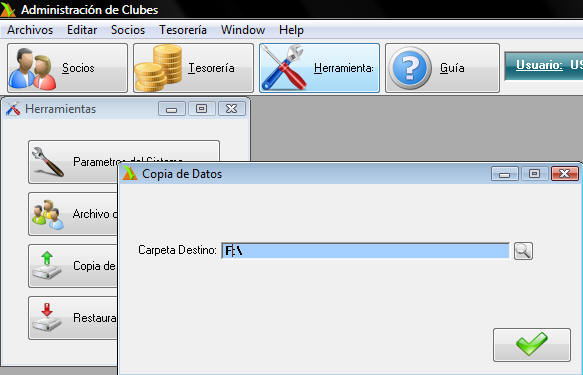Browse for destination folder with magnifier icon

[x=523, y=251]
